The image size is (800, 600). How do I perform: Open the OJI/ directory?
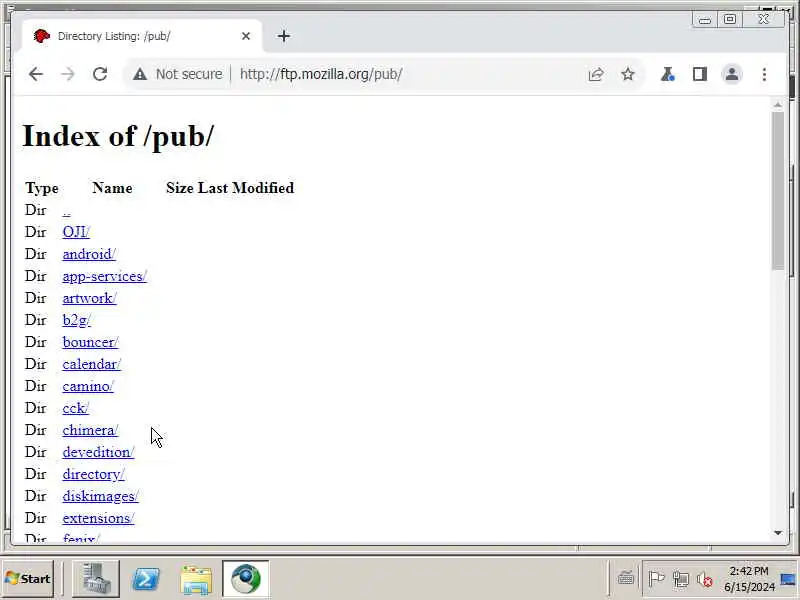point(76,232)
